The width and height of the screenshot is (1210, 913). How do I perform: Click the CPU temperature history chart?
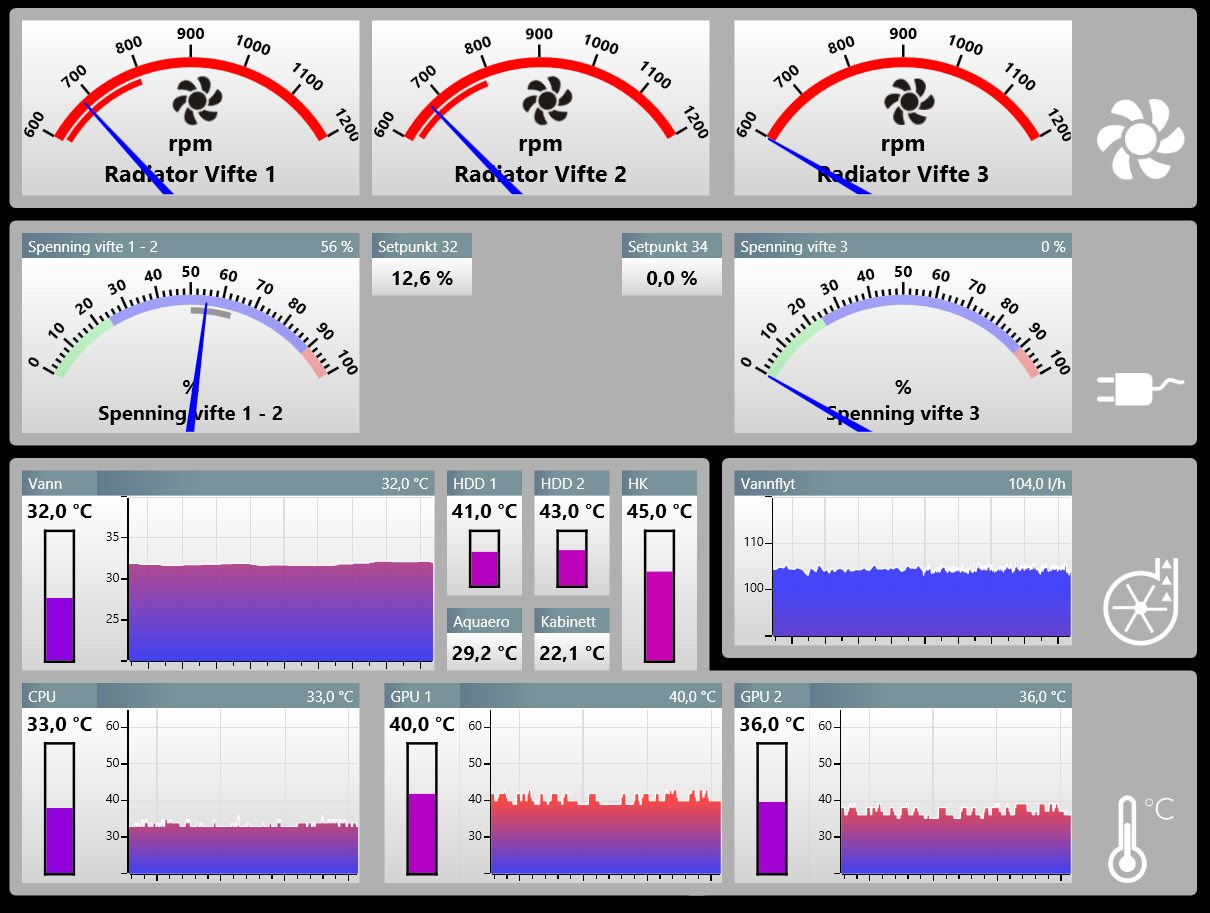tap(243, 792)
